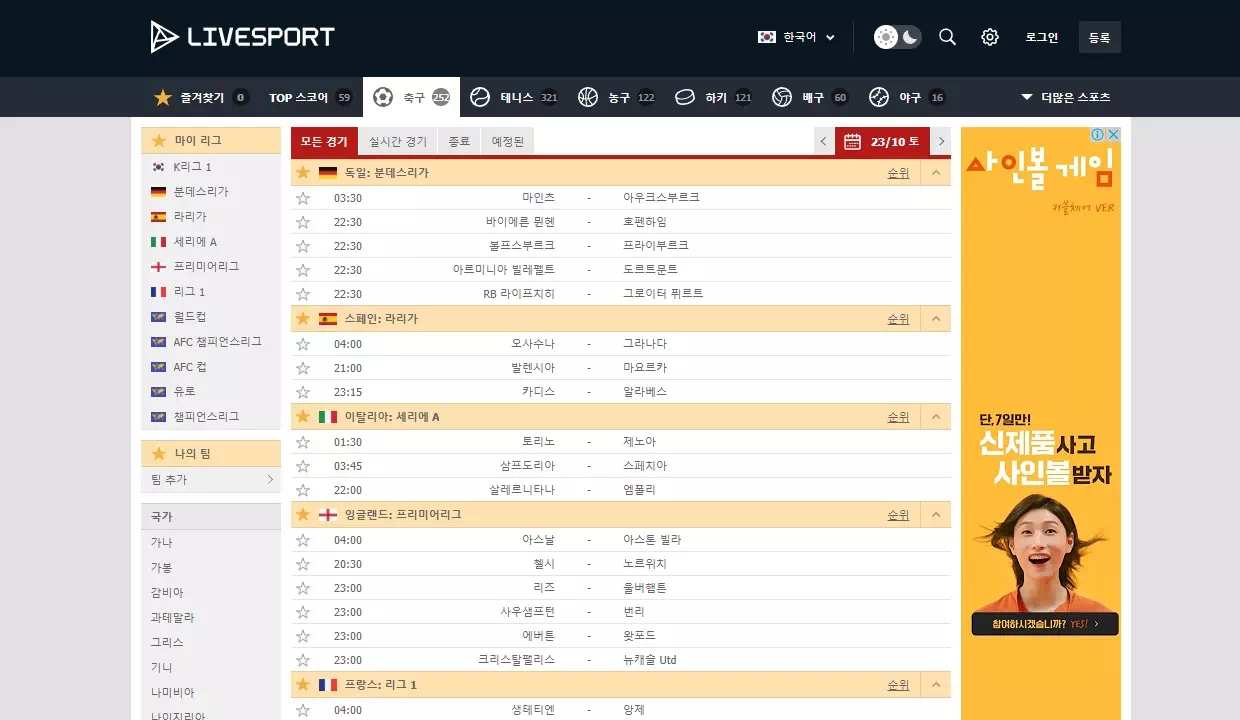Open the search magnifier icon
The image size is (1240, 720).
(x=947, y=37)
